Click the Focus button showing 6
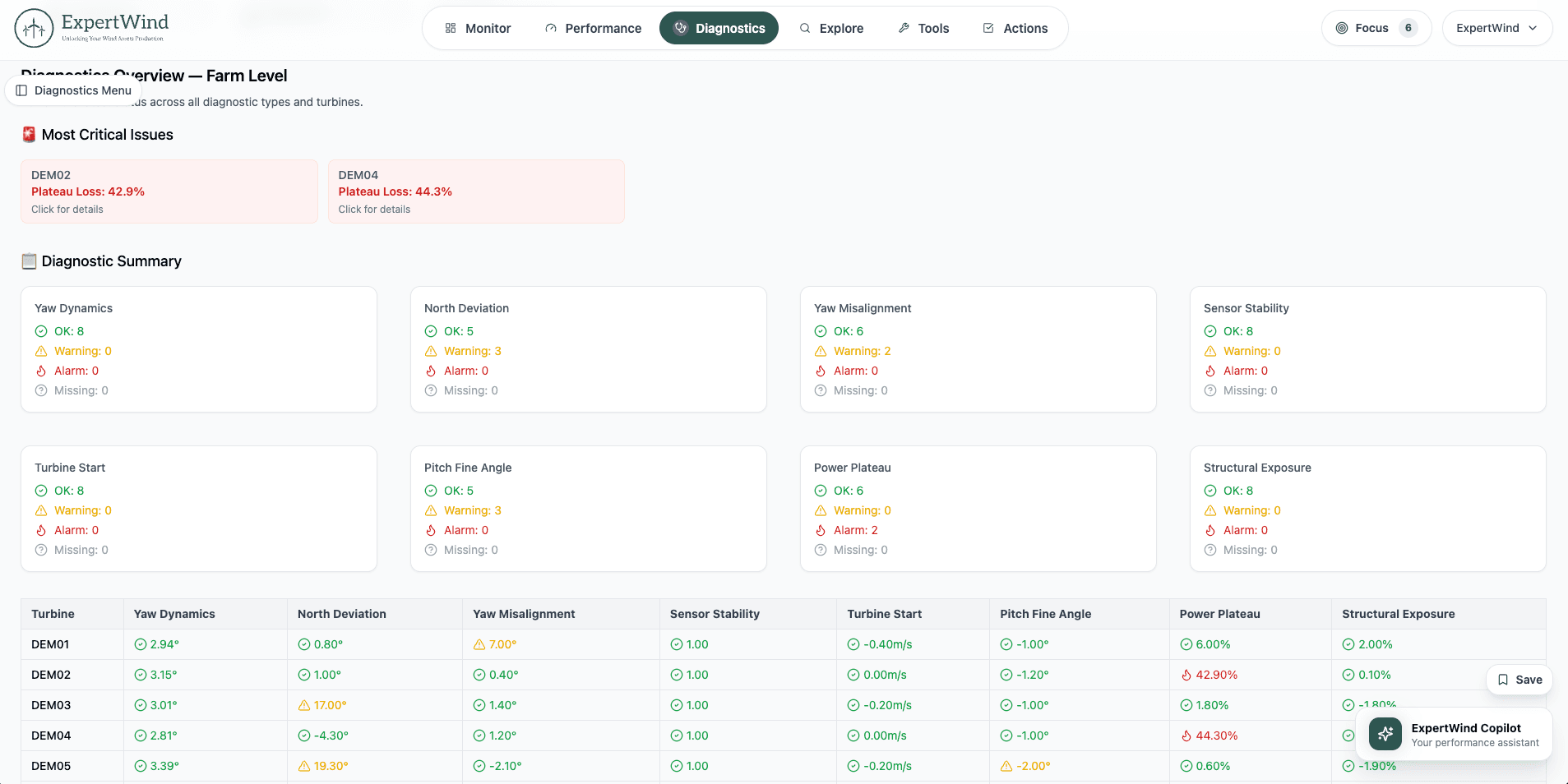 pyautogui.click(x=1375, y=27)
